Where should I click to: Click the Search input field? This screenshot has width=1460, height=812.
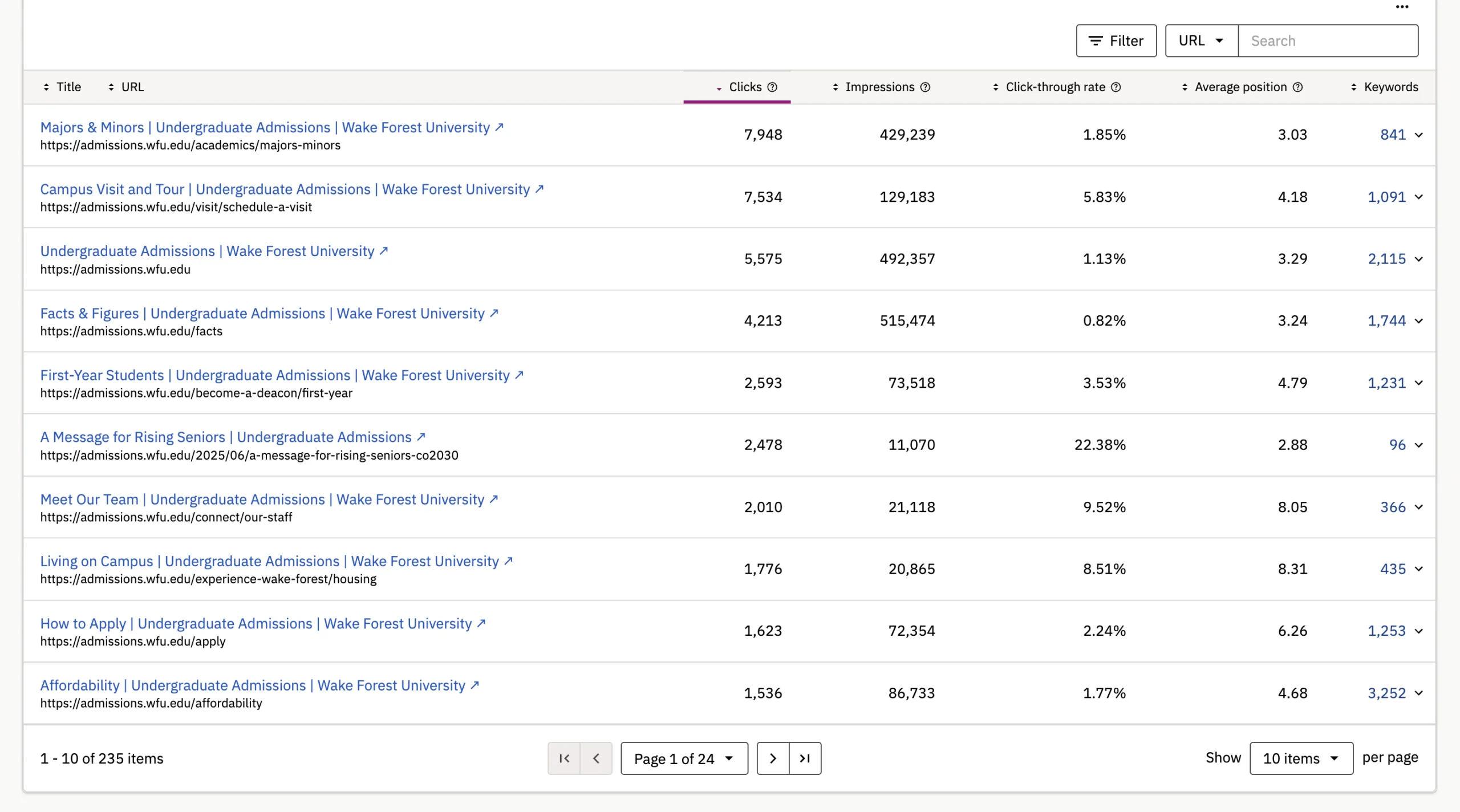point(1328,40)
